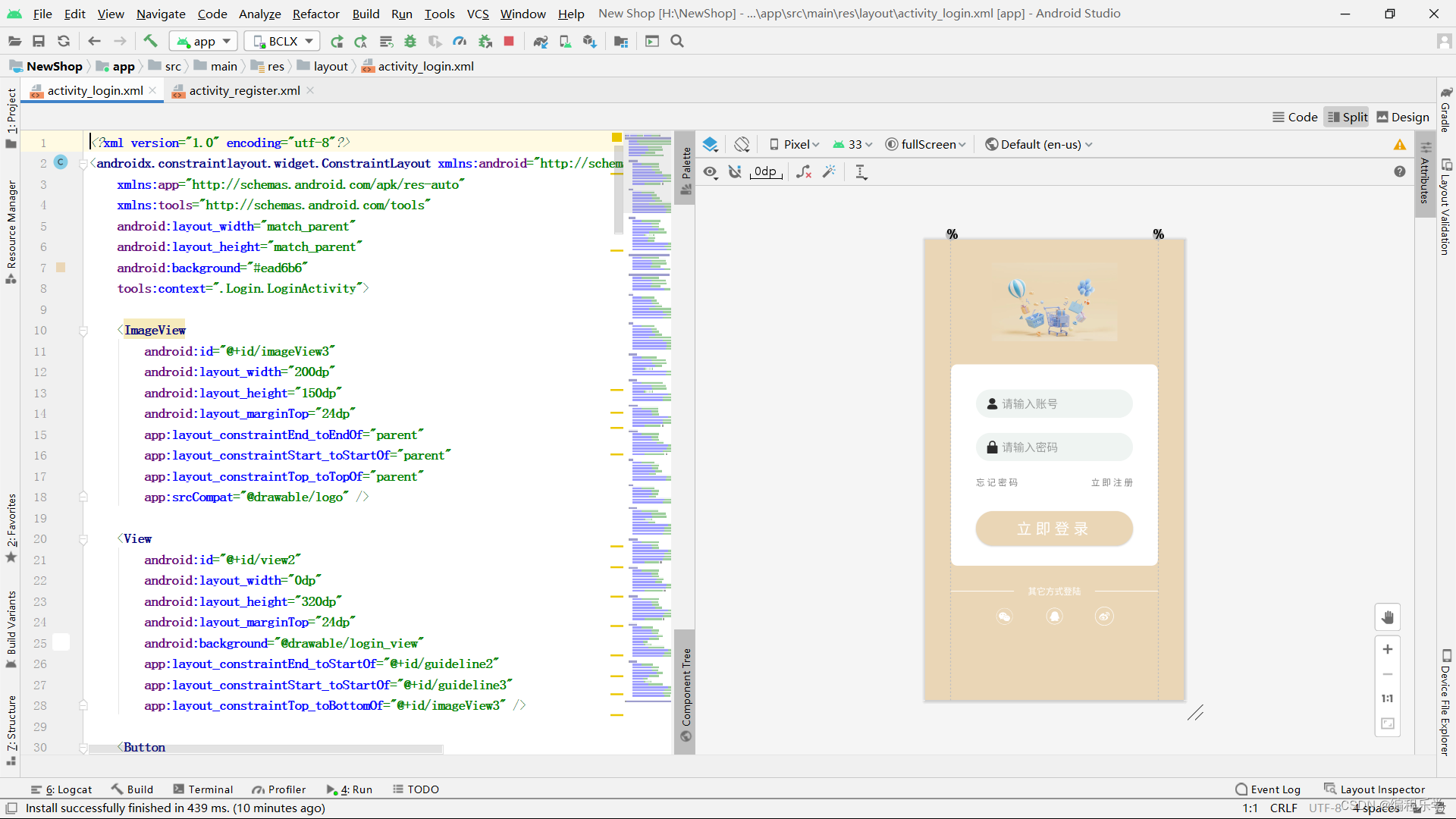Viewport: 1456px width, 819px height.
Task: Open the SDK Manager icon
Action: pos(589,41)
